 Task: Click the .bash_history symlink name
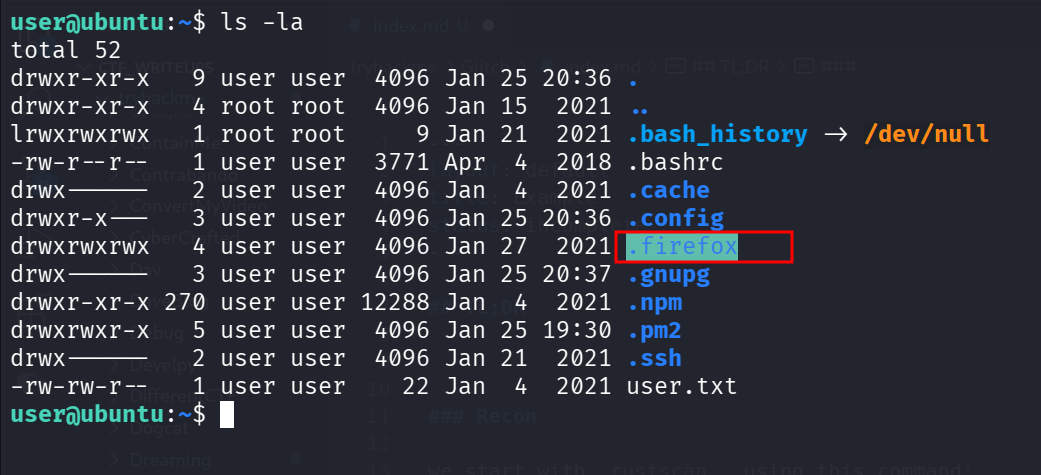point(717,134)
